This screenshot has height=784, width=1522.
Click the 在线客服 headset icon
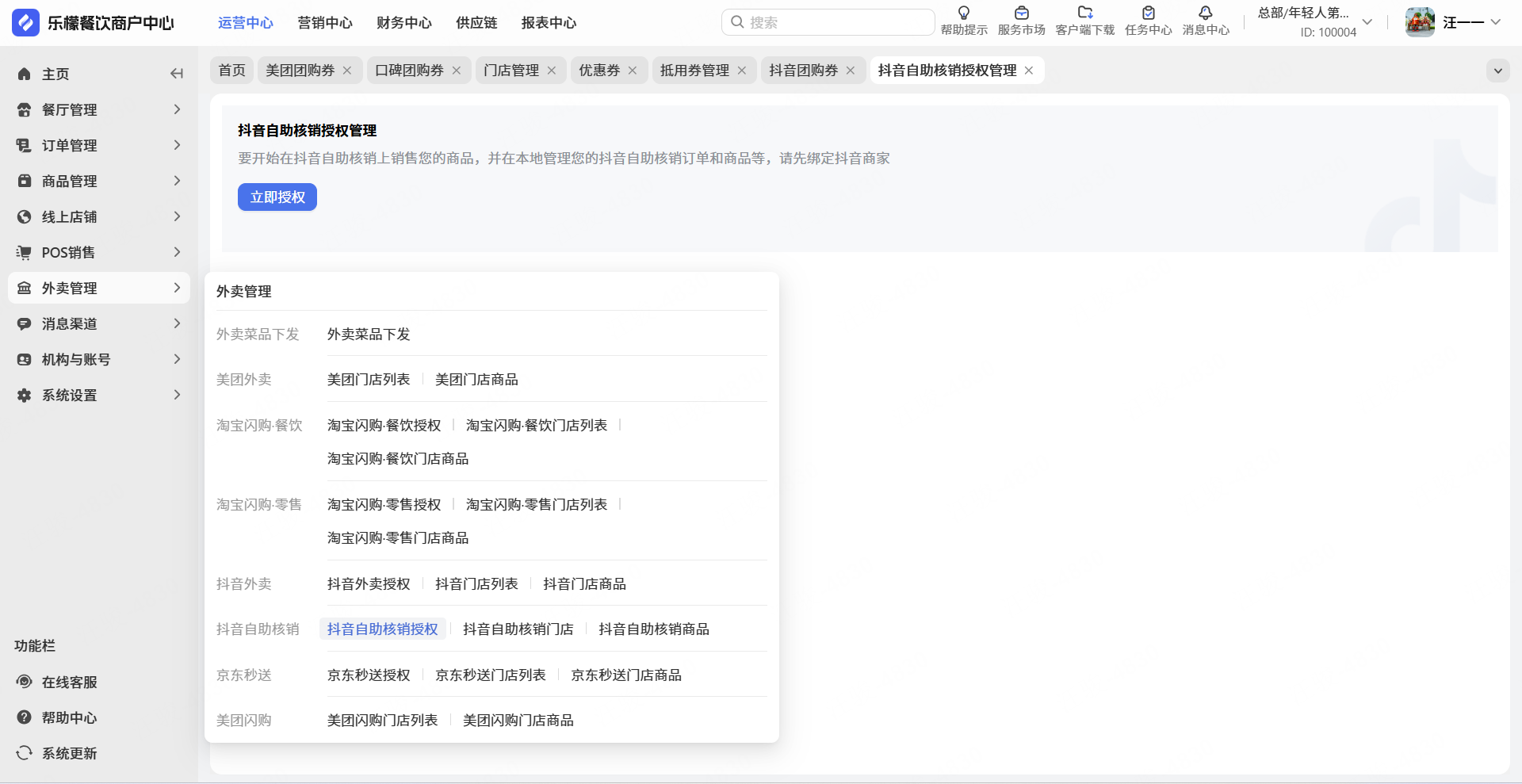[x=25, y=682]
